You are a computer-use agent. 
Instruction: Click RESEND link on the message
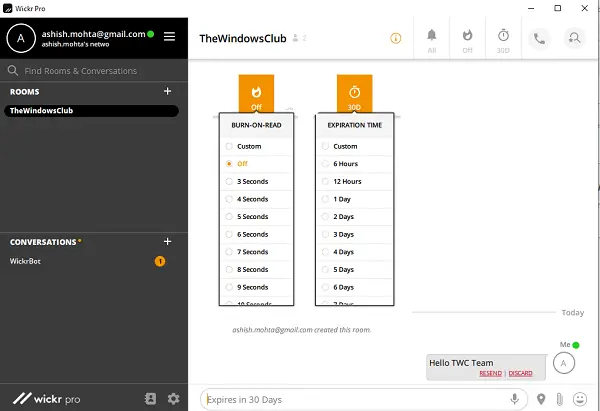tap(490, 373)
